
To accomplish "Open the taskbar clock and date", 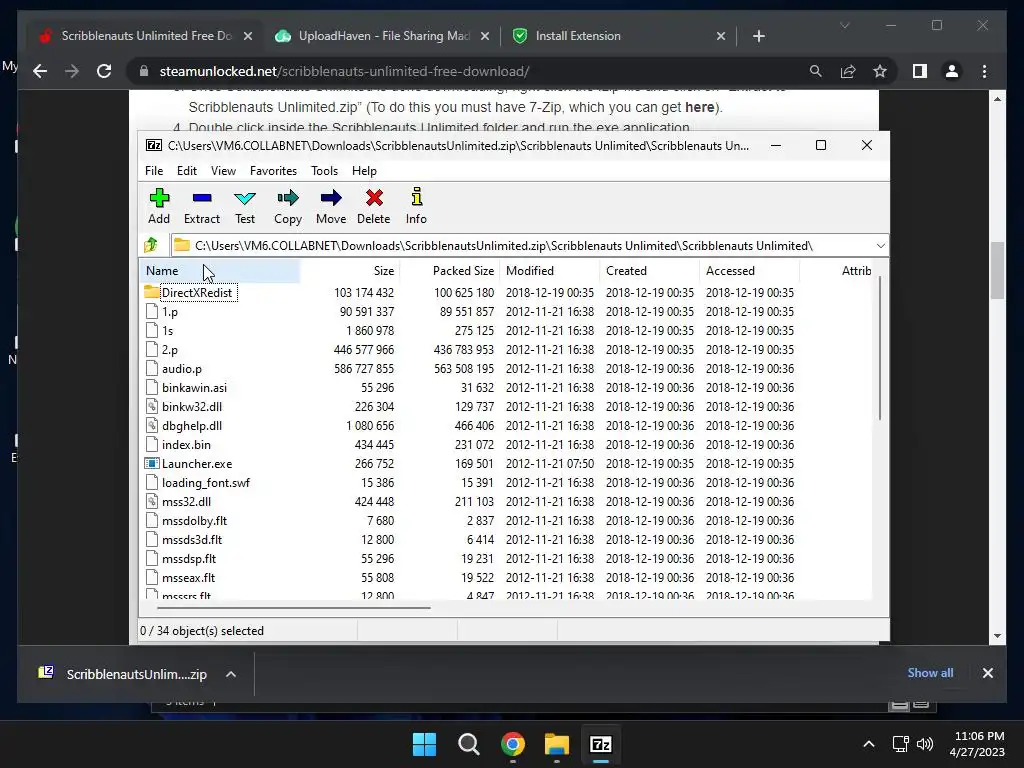I will [977, 744].
